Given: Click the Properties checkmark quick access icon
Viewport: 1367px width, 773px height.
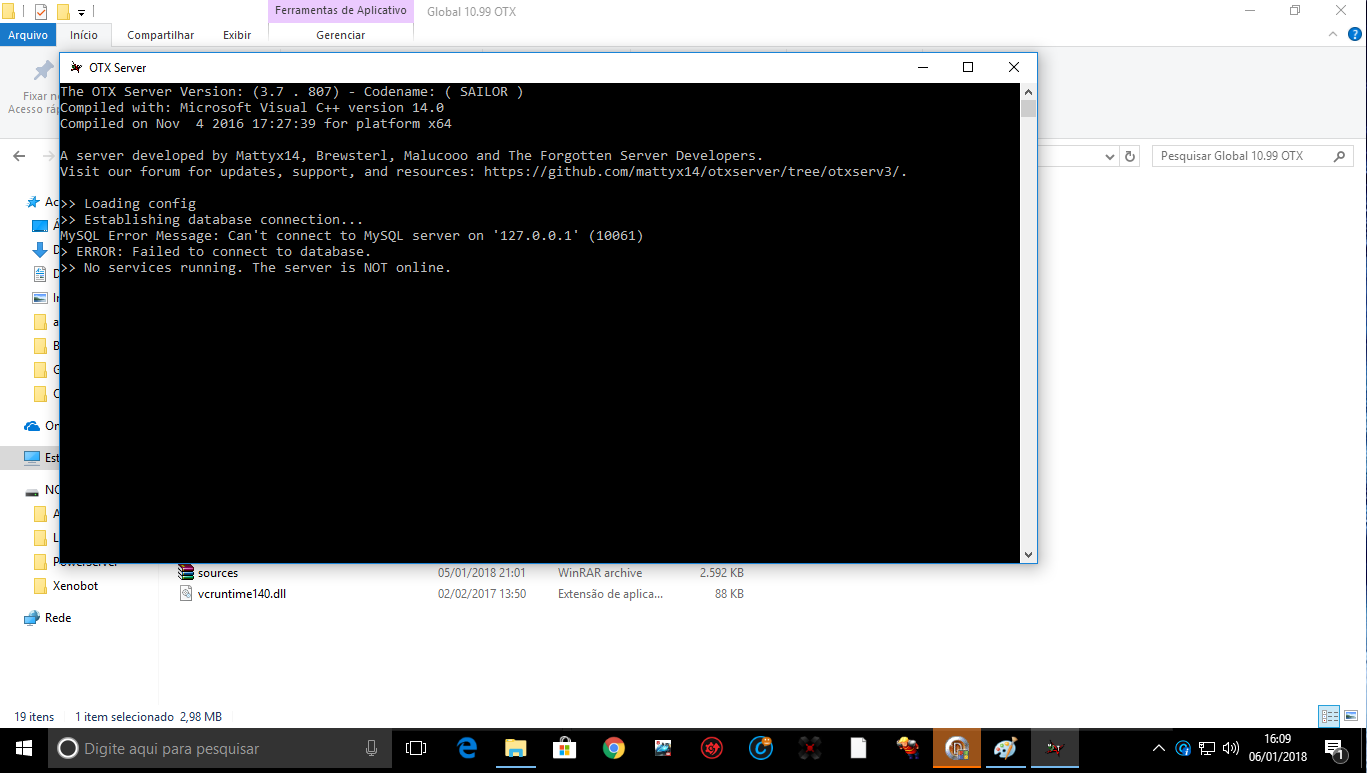Looking at the screenshot, I should click(x=41, y=12).
